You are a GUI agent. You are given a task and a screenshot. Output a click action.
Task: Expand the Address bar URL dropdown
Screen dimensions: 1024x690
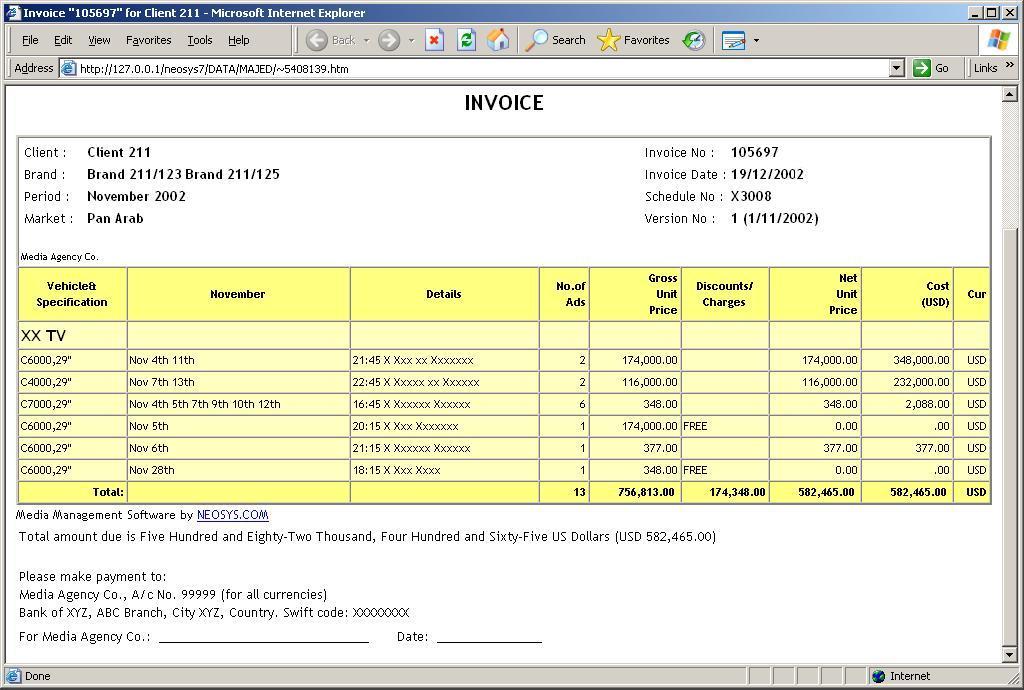[896, 68]
